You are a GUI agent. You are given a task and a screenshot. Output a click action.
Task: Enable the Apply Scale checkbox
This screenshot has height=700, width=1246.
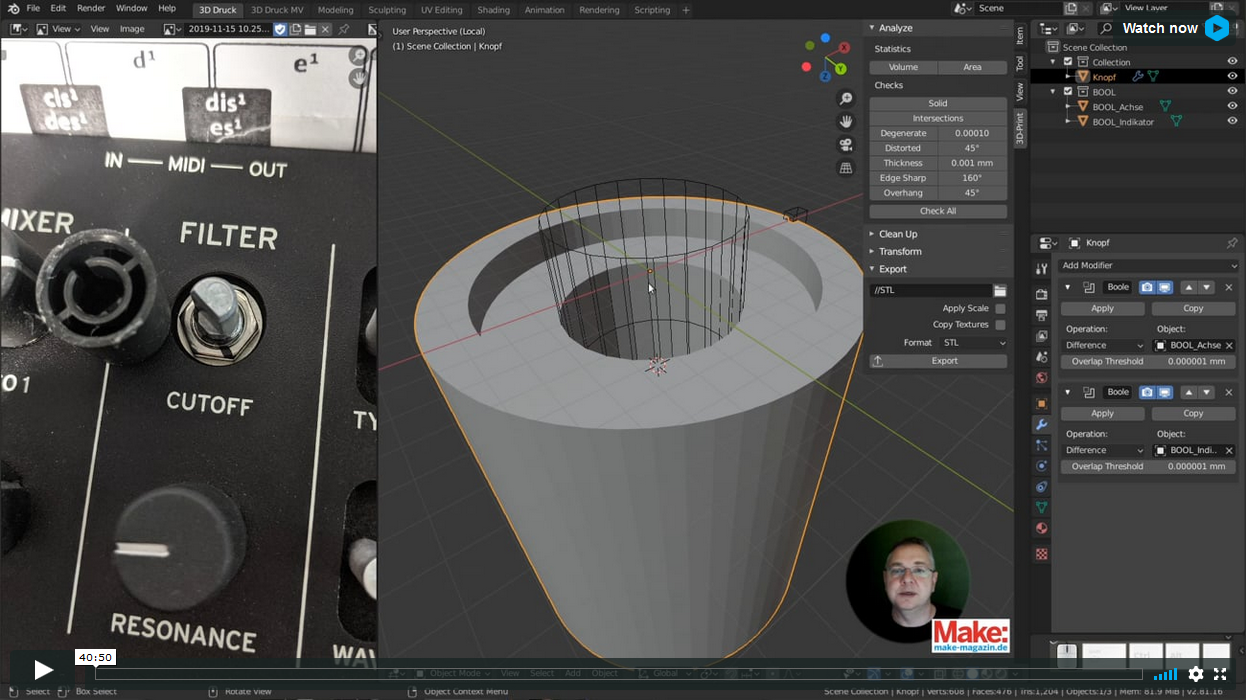coord(1000,309)
